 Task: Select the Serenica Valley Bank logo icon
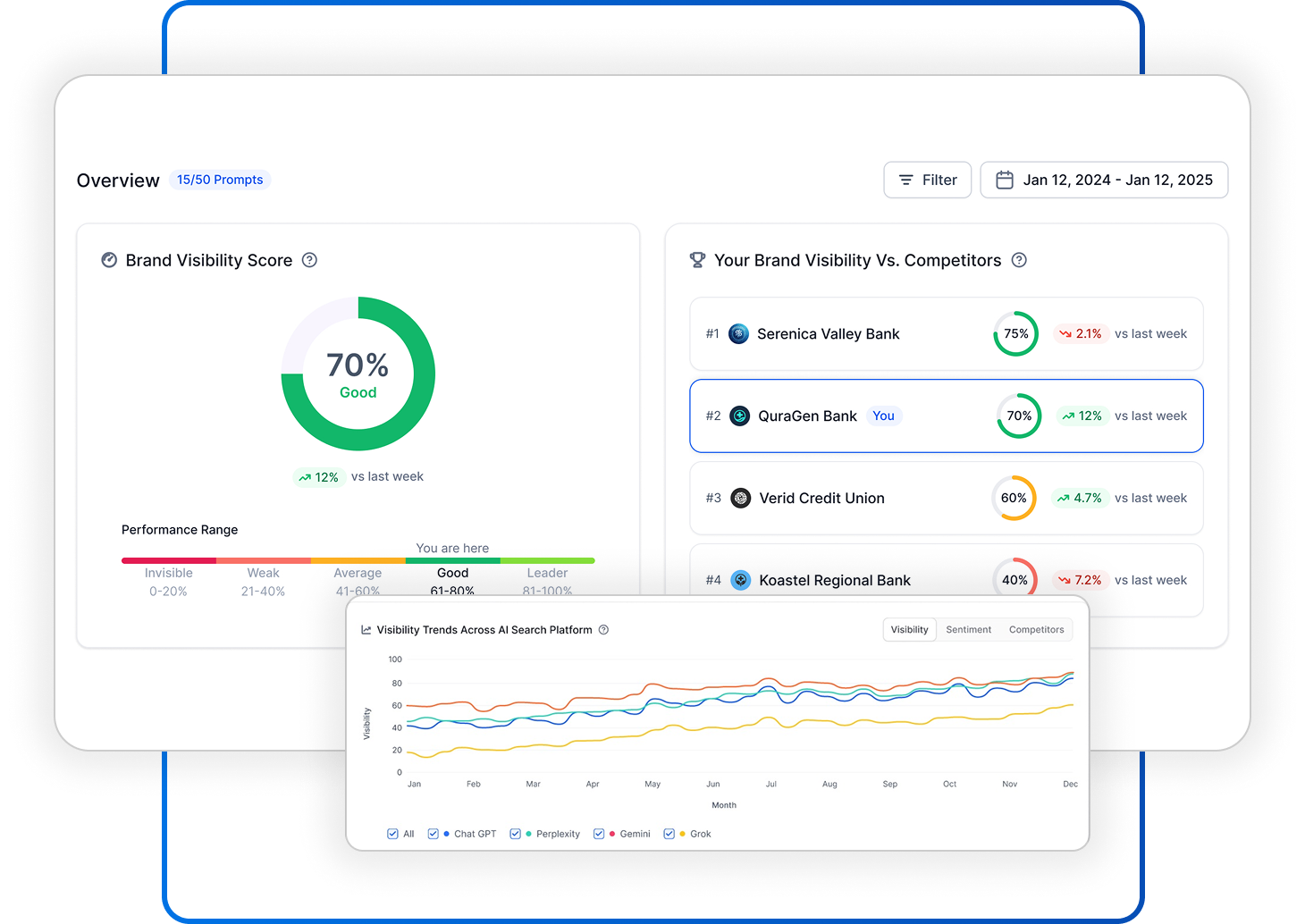pos(739,333)
